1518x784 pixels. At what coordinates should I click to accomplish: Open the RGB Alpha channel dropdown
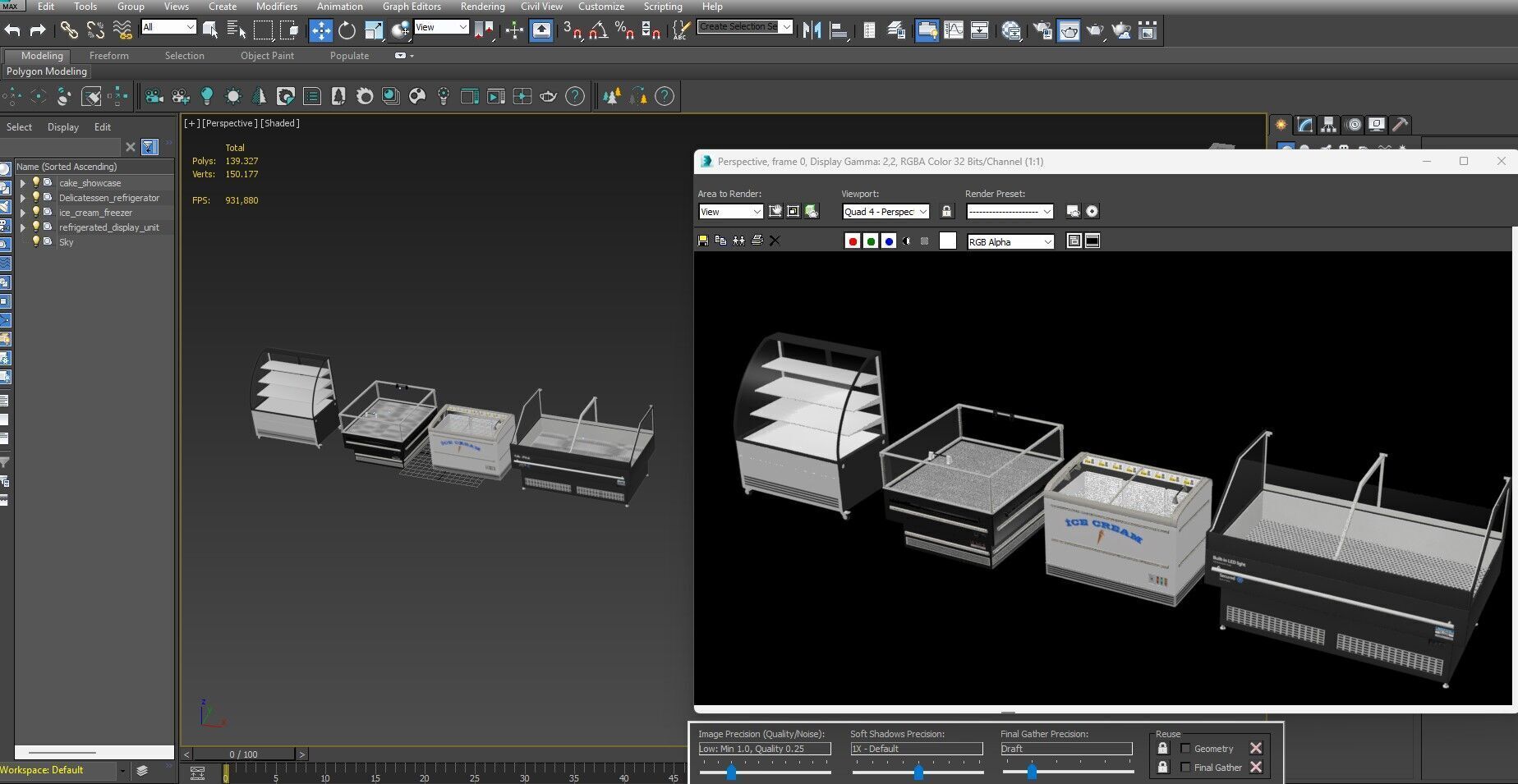(1010, 241)
